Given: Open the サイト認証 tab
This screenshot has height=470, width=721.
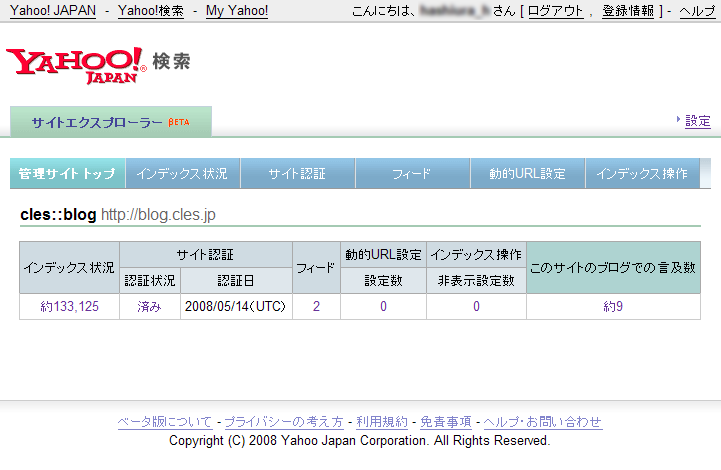Looking at the screenshot, I should tap(297, 174).
